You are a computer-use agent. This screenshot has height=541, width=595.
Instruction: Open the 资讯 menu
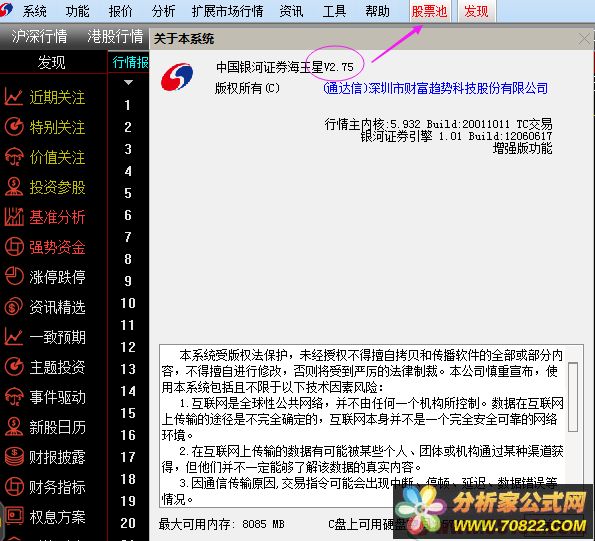291,11
